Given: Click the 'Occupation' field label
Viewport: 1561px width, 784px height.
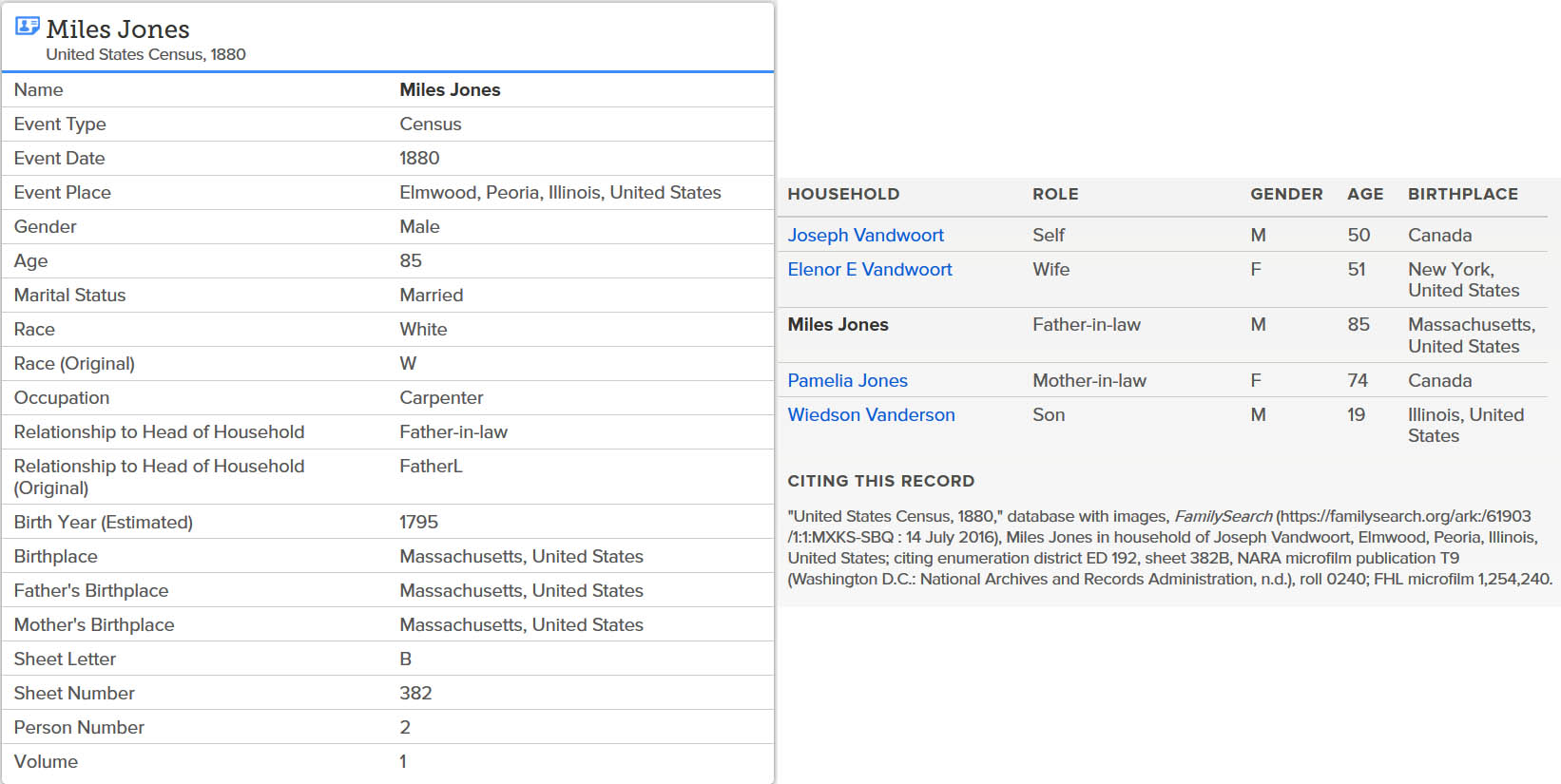Looking at the screenshot, I should [x=62, y=397].
